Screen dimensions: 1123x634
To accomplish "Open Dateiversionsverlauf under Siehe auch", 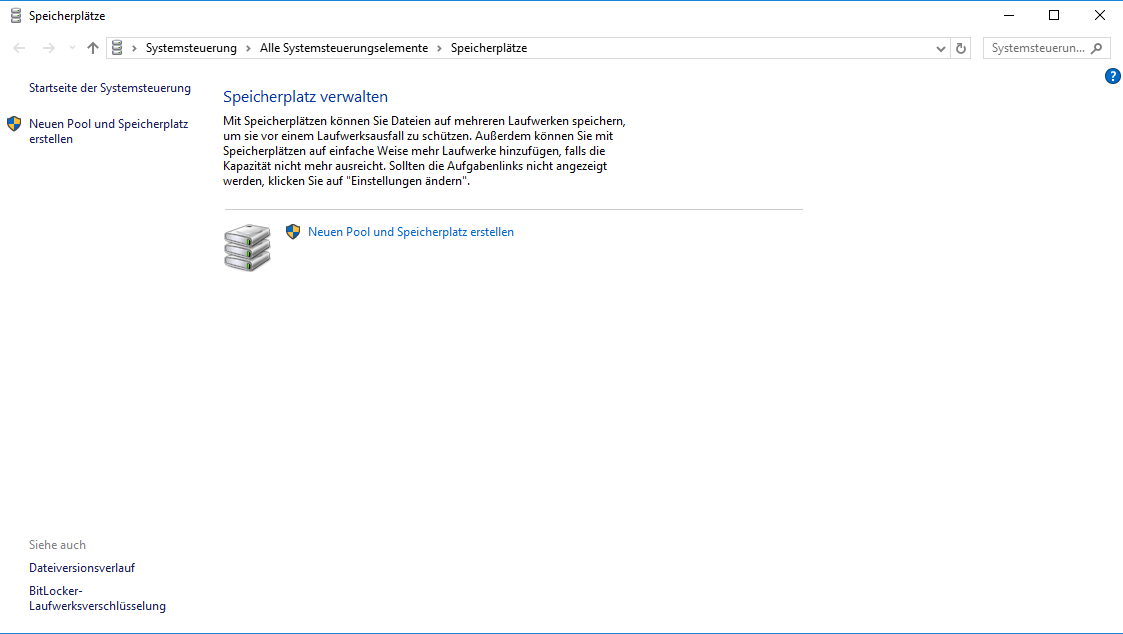I will click(x=82, y=568).
